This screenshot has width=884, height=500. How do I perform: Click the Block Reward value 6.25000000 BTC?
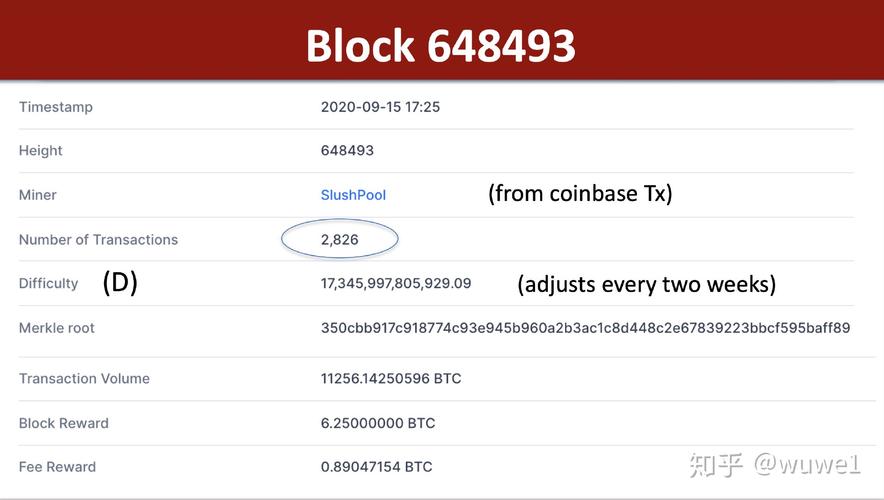pos(378,423)
